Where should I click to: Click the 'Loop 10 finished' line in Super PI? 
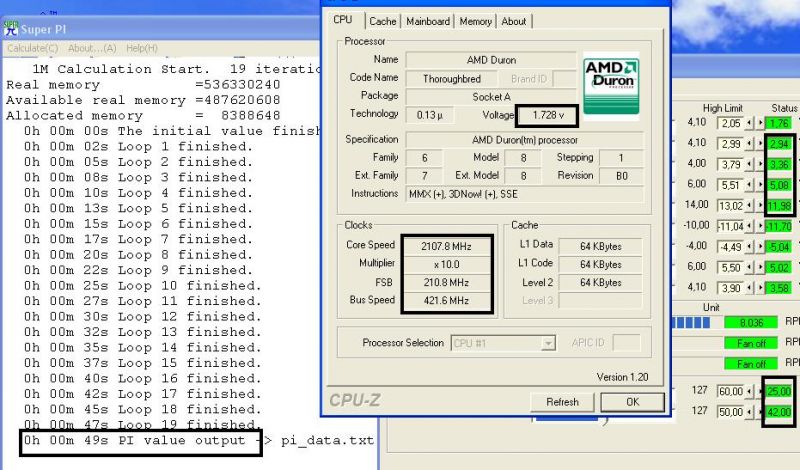click(142, 285)
